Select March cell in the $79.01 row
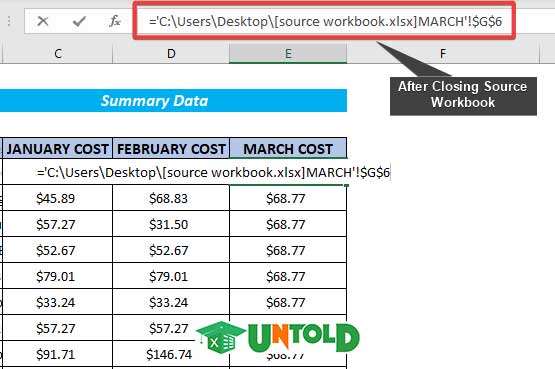Screen dimensions: 555x369 [x=288, y=276]
